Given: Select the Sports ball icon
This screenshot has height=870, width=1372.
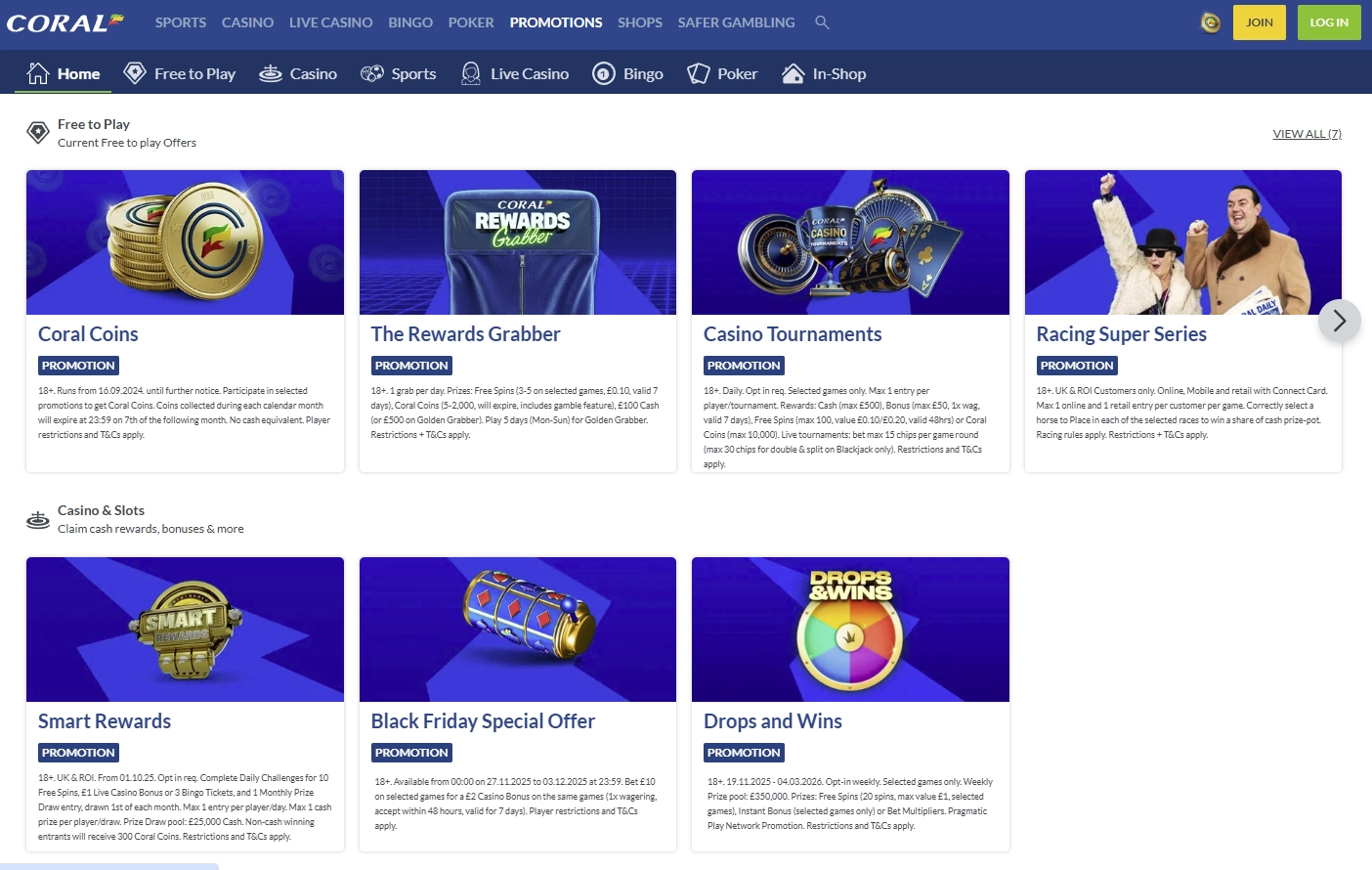Looking at the screenshot, I should pos(372,71).
